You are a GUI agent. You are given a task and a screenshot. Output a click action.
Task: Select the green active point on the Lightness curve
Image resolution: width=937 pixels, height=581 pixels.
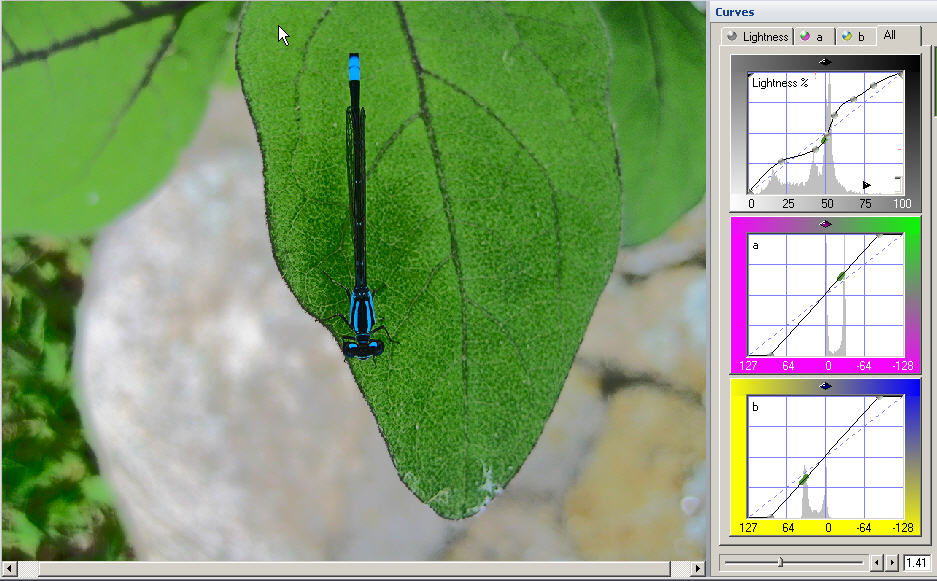coord(825,139)
